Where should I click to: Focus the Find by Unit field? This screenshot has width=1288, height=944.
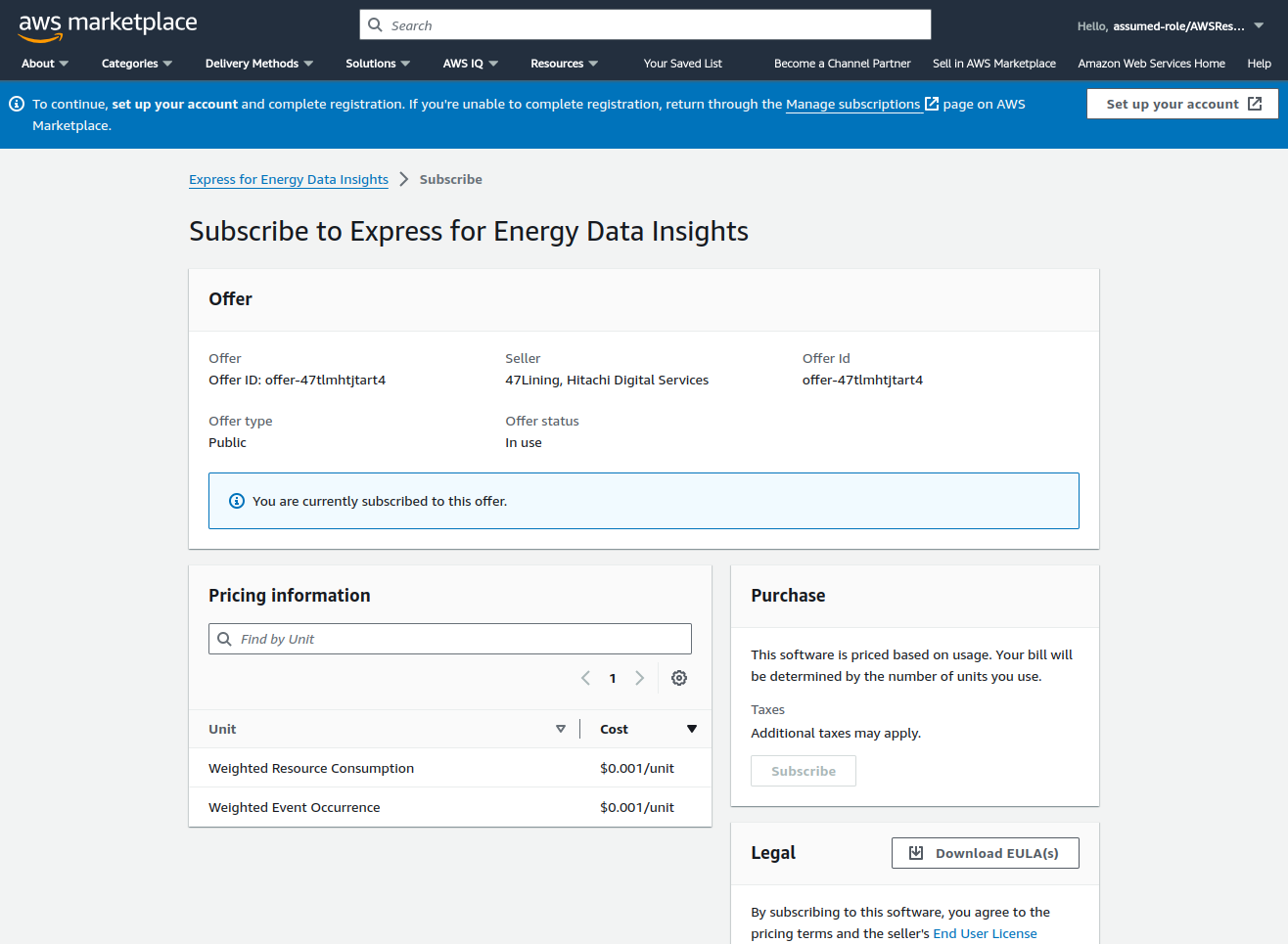click(x=450, y=639)
